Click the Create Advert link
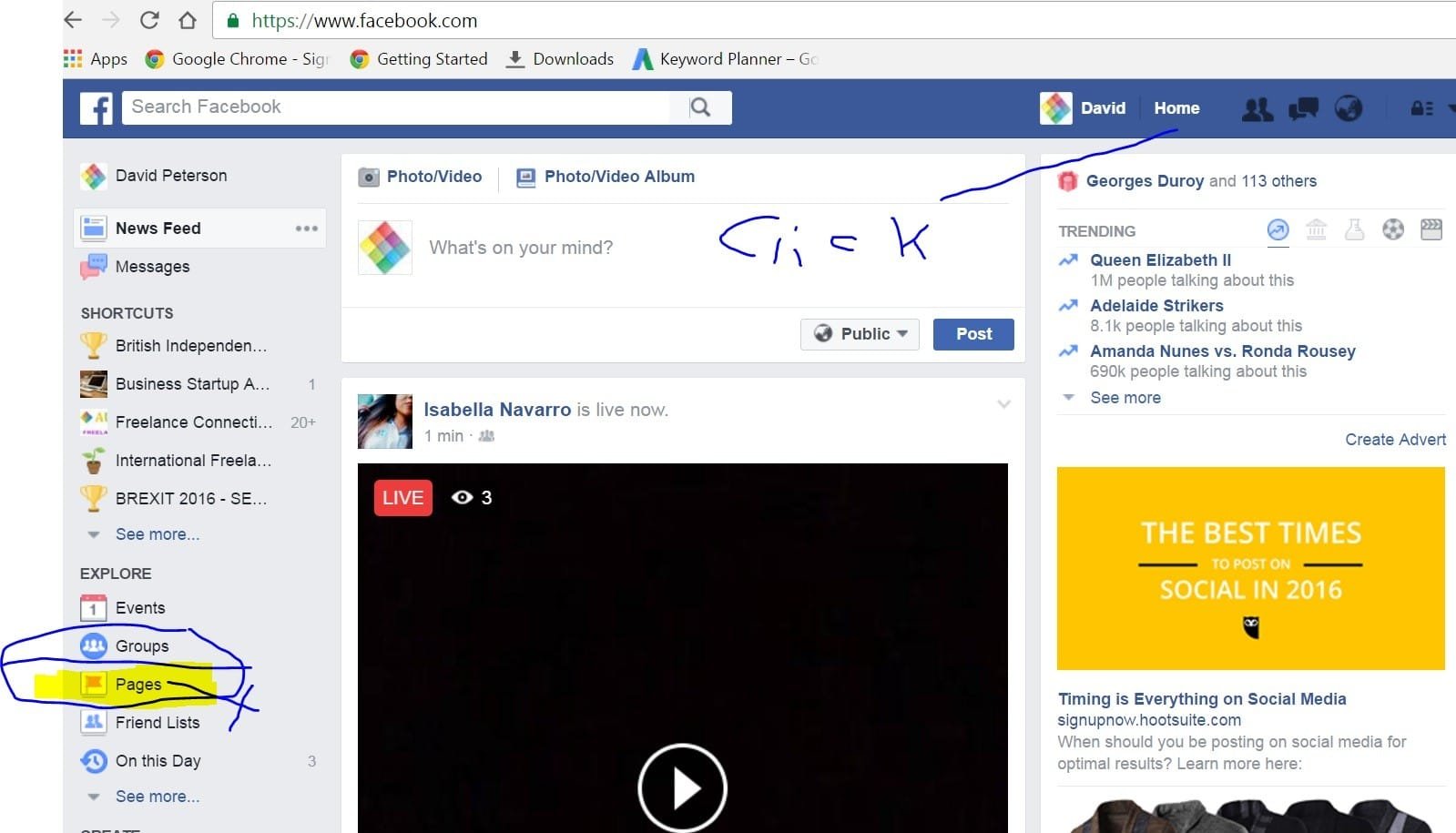The height and width of the screenshot is (833, 1456). [x=1395, y=440]
